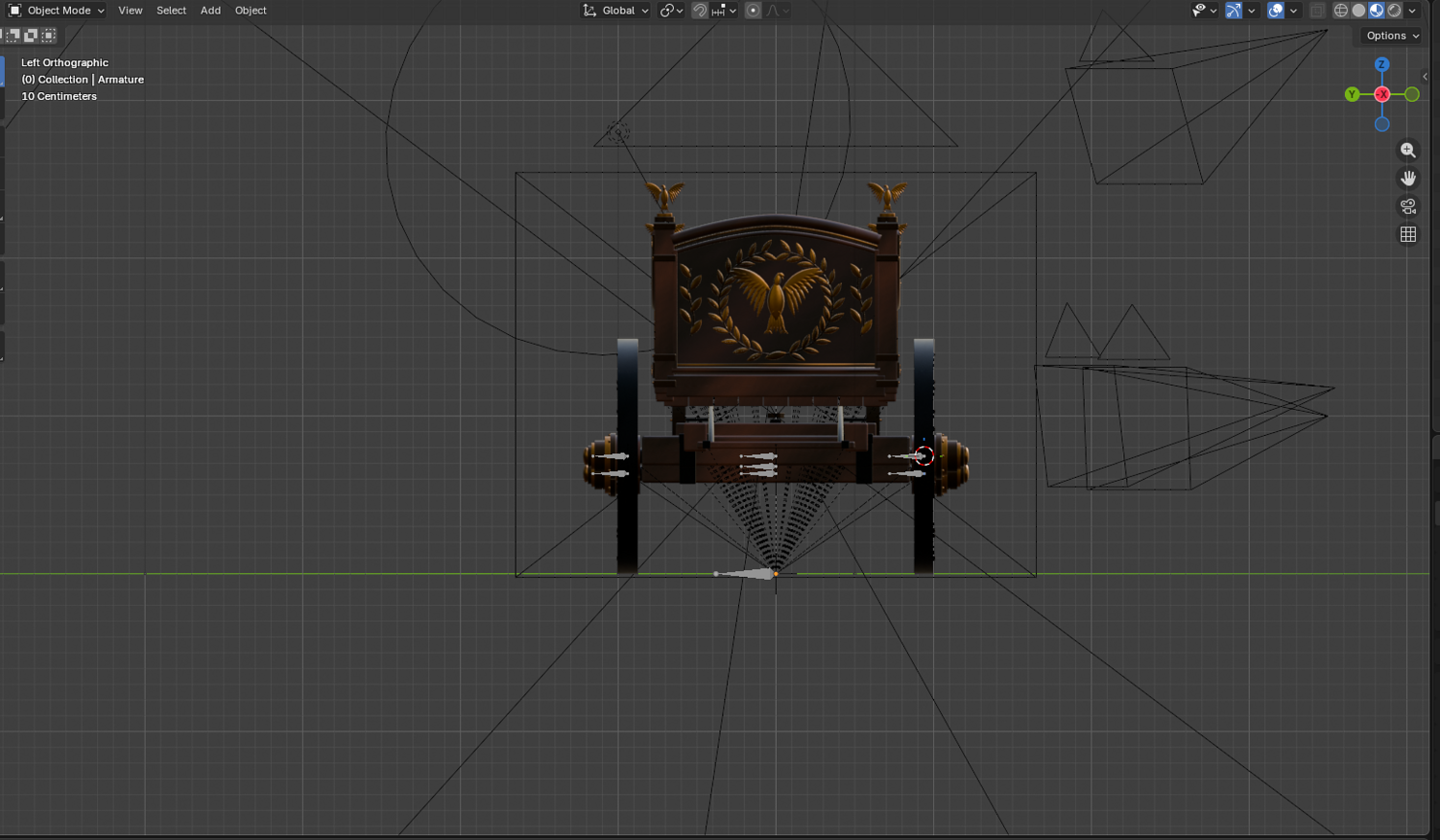This screenshot has height=840, width=1440.
Task: Open the Object menu
Action: point(251,11)
